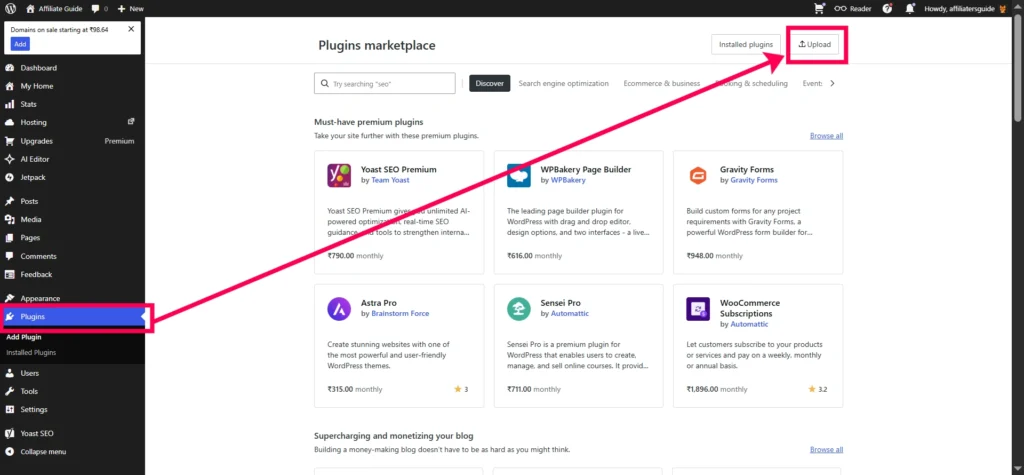Switch to Search engine optimization category
This screenshot has height=475, width=1024.
[x=563, y=83]
